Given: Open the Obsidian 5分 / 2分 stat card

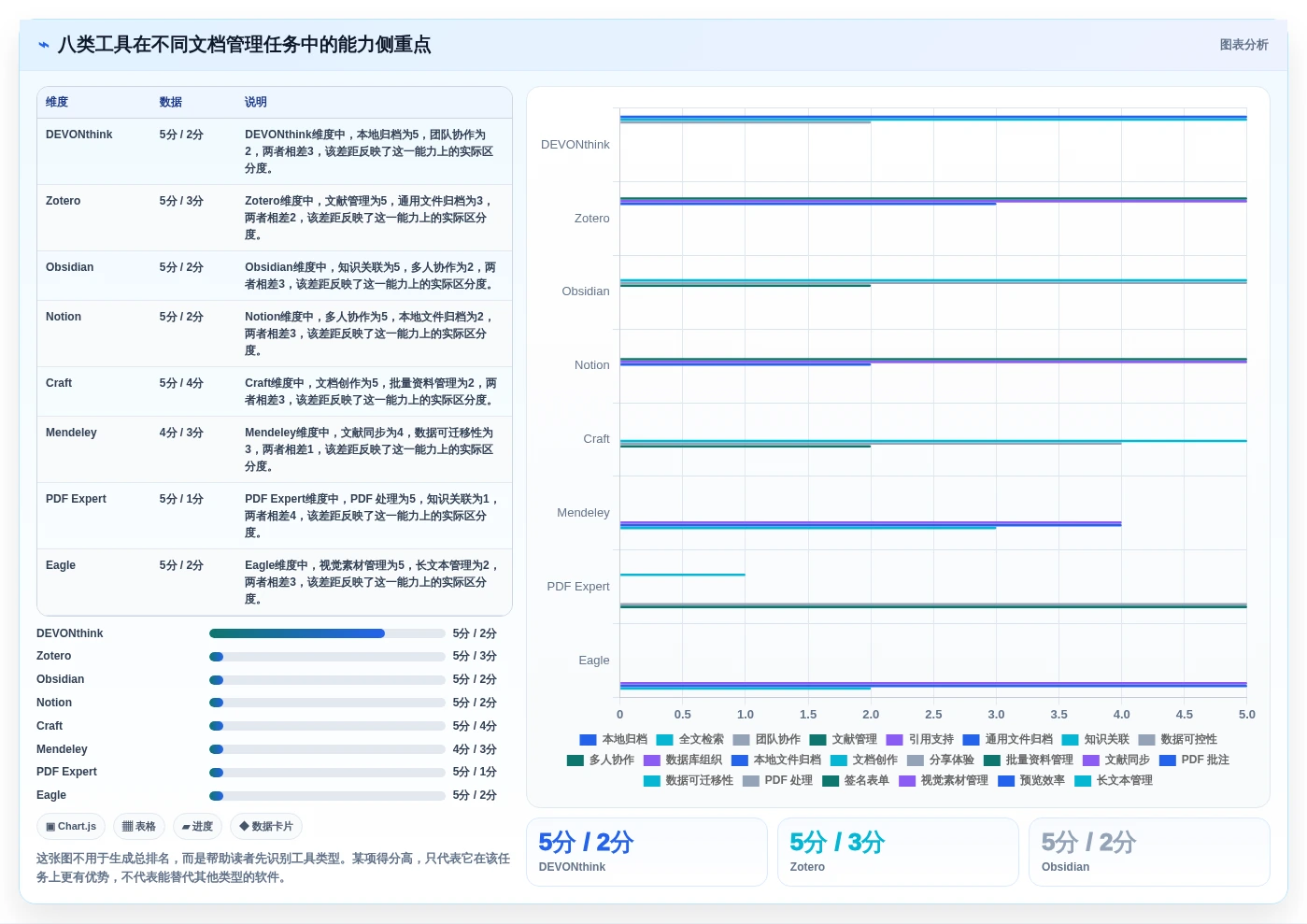Looking at the screenshot, I should (x=1149, y=852).
